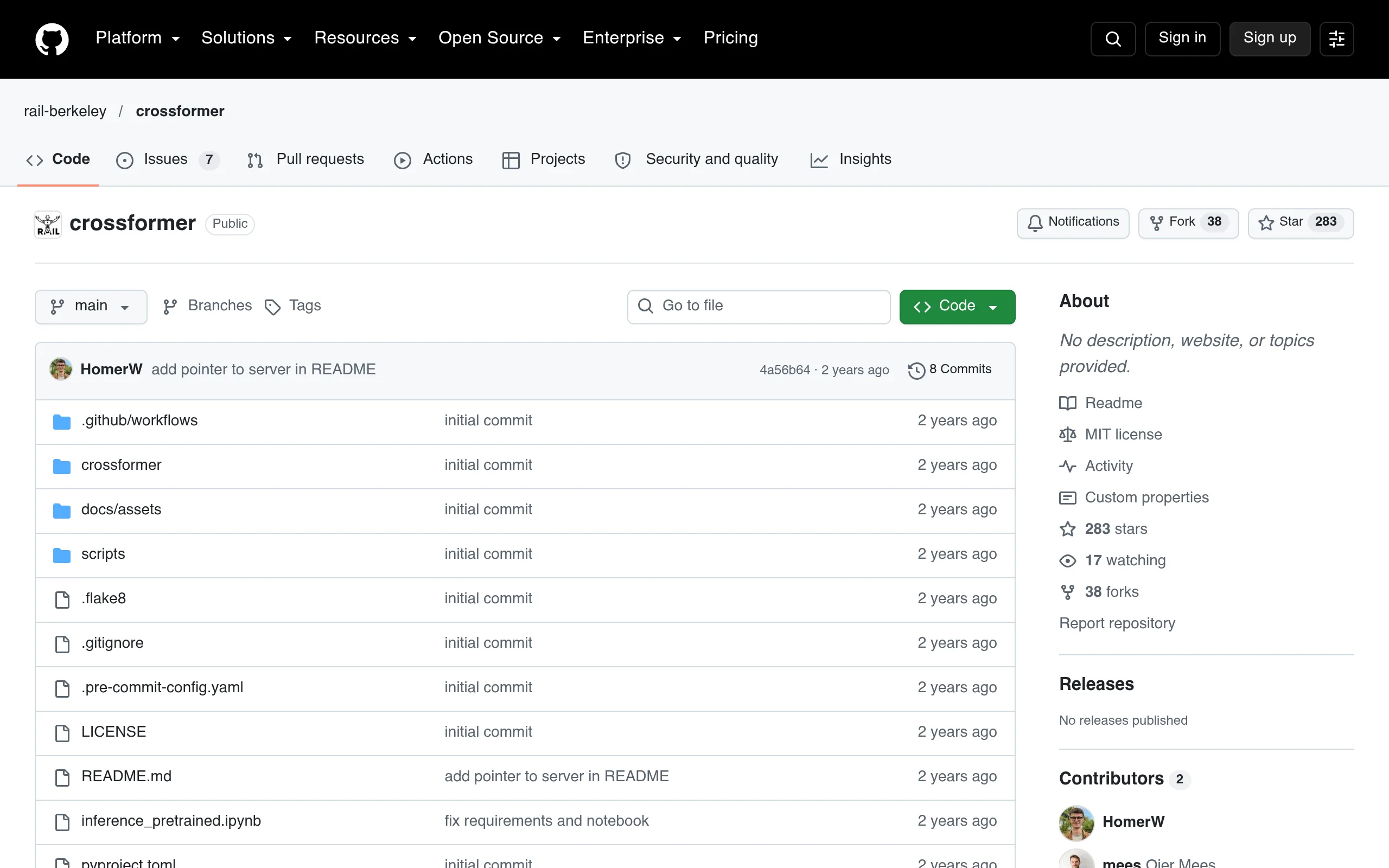Open the README.md file

coord(126,777)
